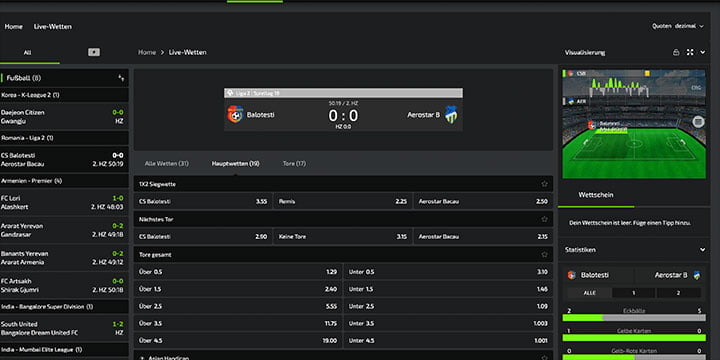Favorite the Tore gesamt market star

(x=545, y=254)
